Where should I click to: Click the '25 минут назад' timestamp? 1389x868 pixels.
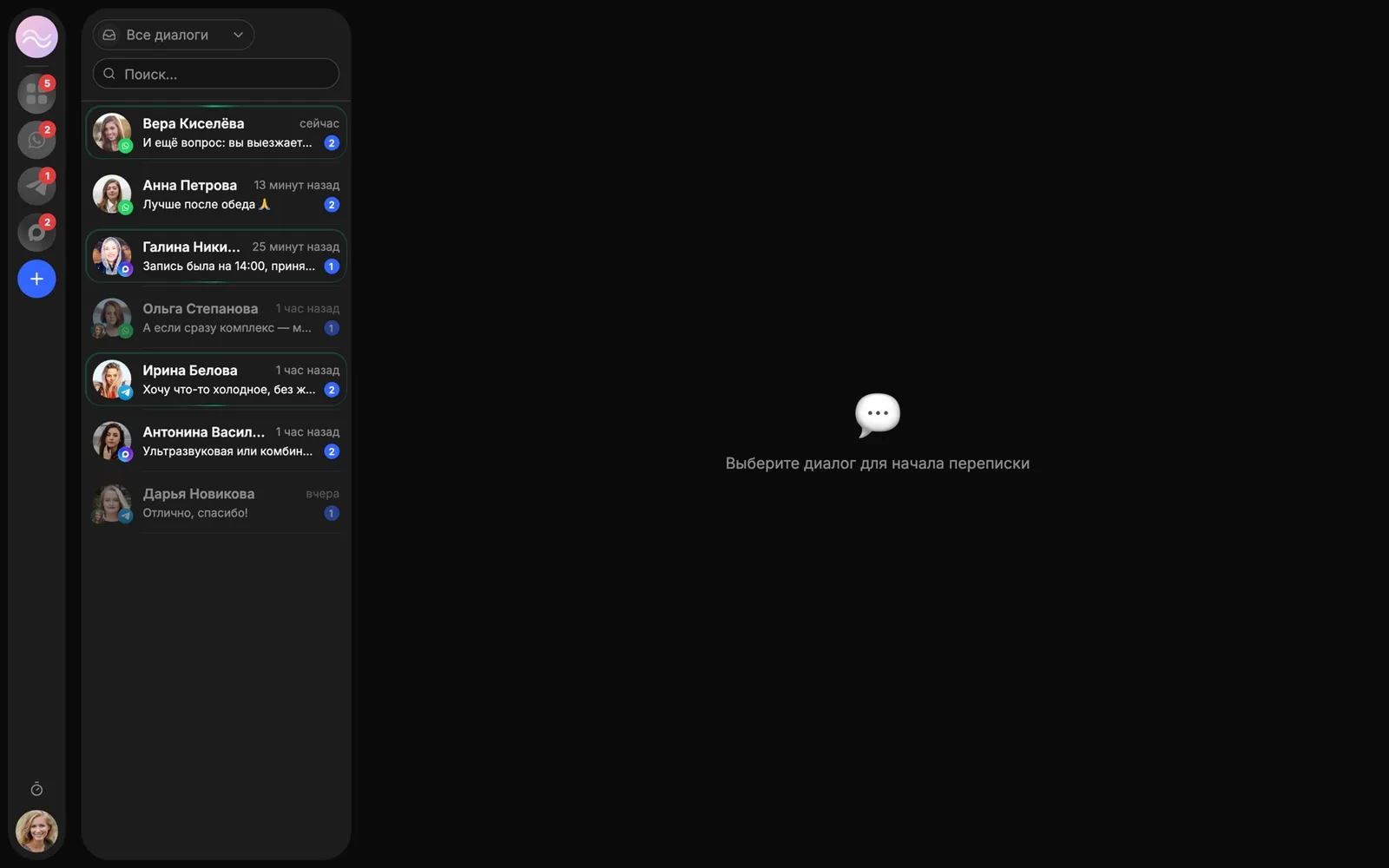pos(296,247)
